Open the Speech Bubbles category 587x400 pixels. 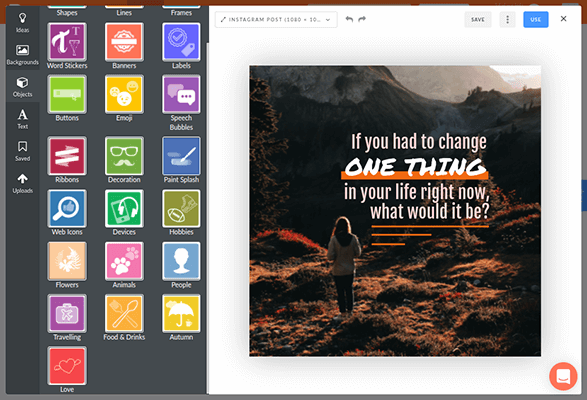tap(181, 94)
